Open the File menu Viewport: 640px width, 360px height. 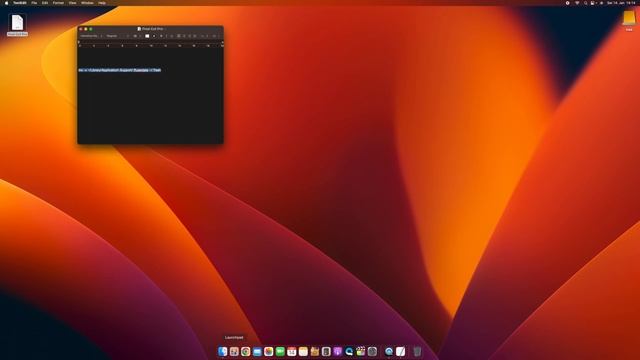[x=34, y=3]
